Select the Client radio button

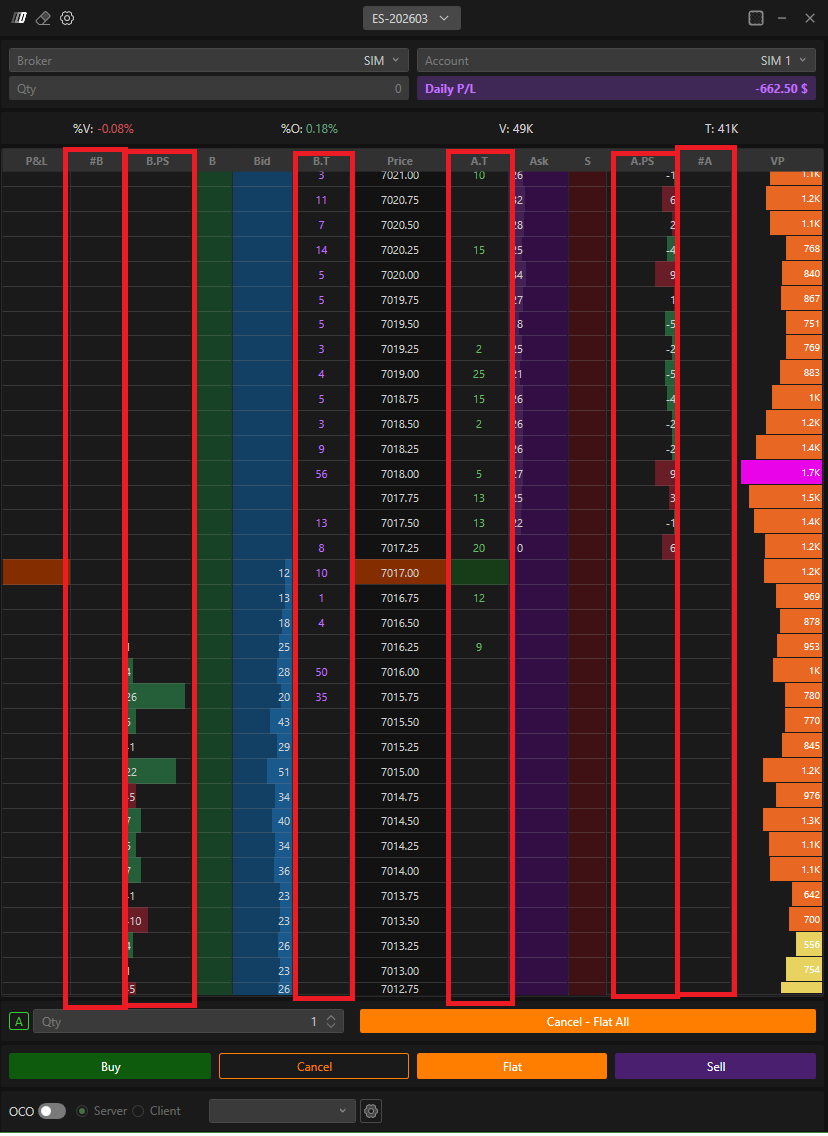tap(138, 1111)
